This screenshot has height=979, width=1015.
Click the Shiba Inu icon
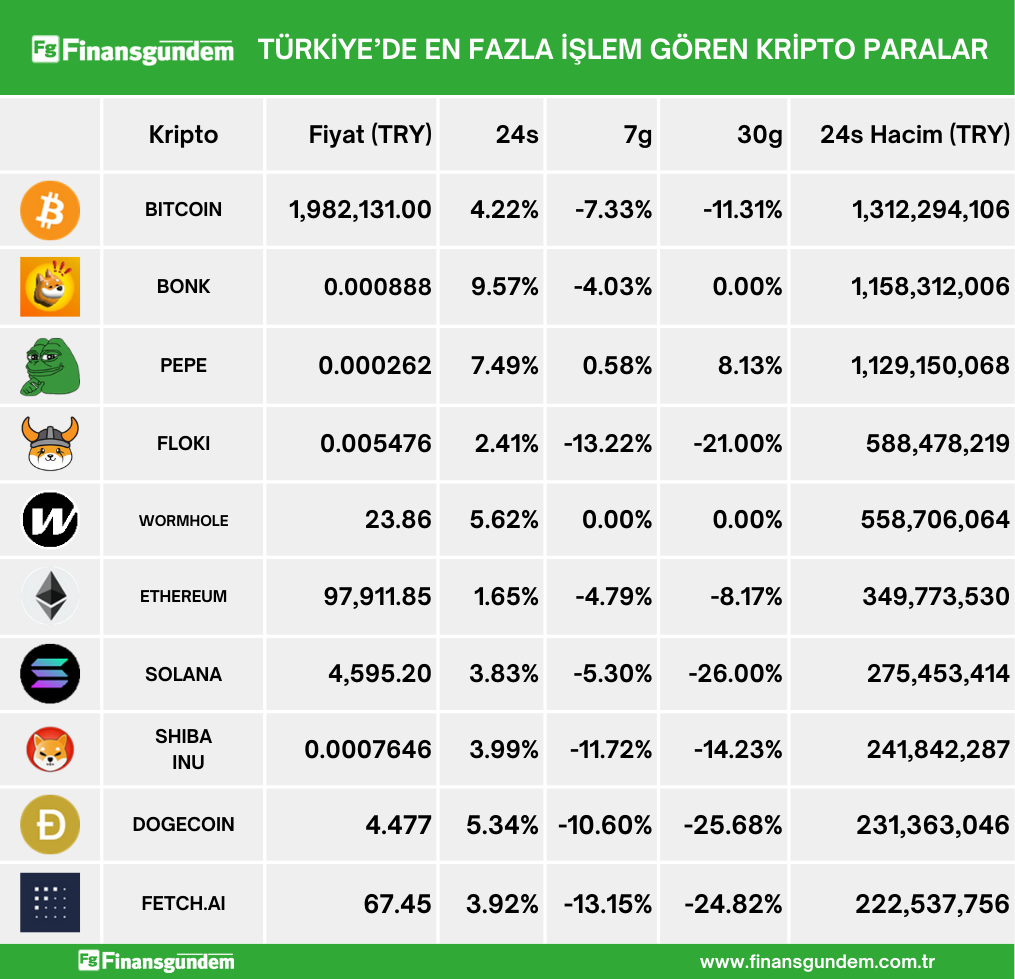click(x=50, y=749)
